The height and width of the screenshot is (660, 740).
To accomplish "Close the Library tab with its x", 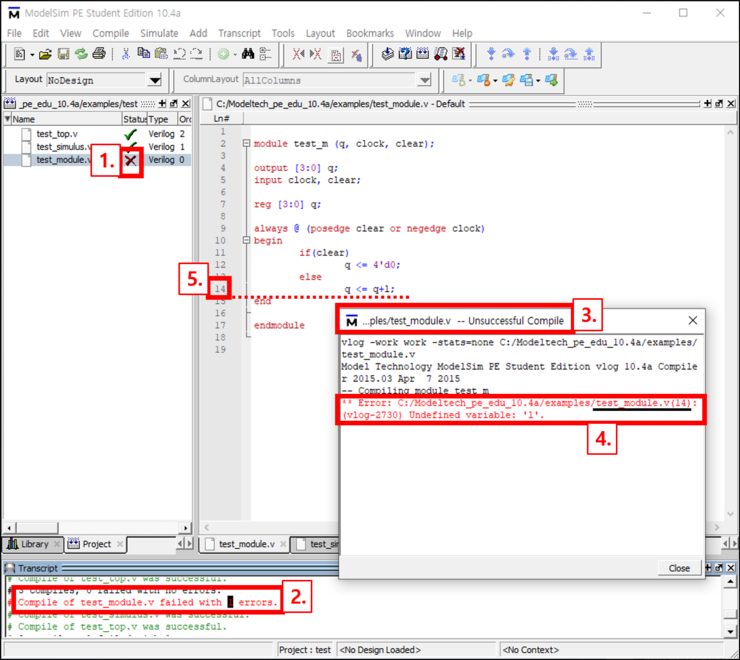I will pyautogui.click(x=57, y=544).
